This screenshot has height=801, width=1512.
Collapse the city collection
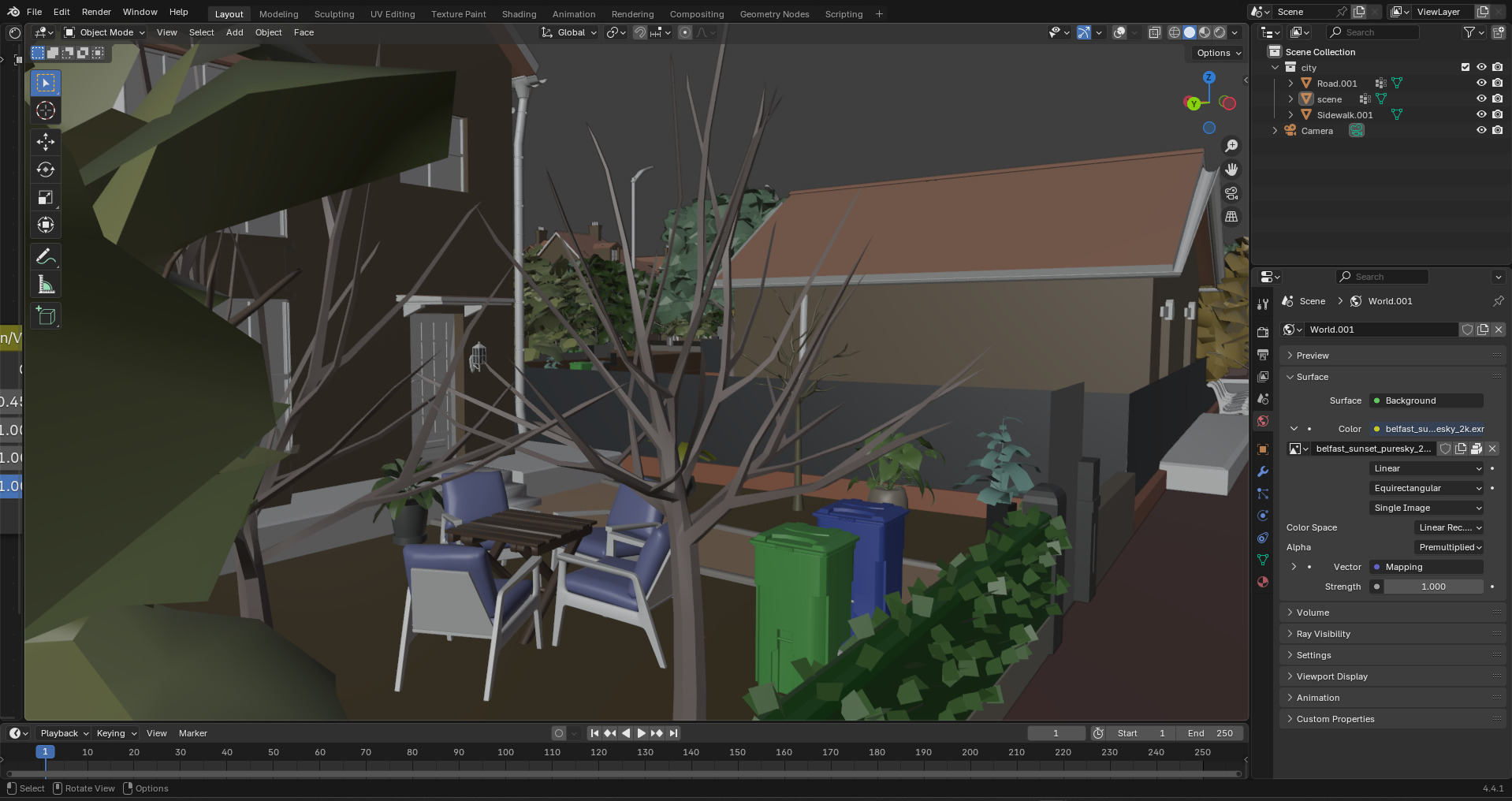1275,68
